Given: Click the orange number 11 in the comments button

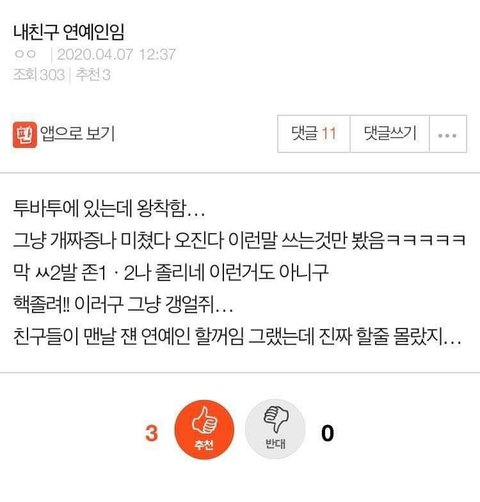Looking at the screenshot, I should pyautogui.click(x=329, y=133).
